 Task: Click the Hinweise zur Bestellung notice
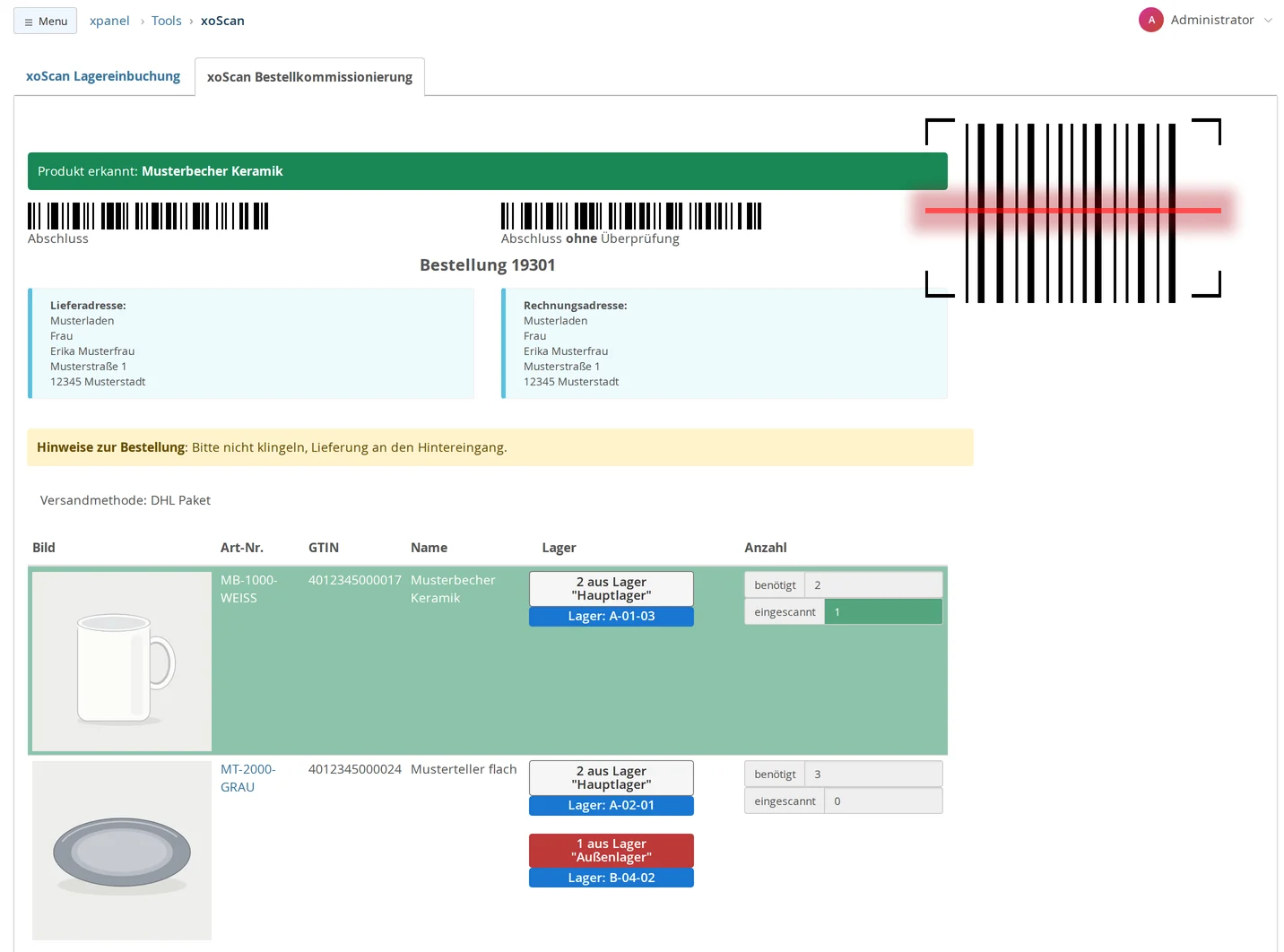click(500, 447)
